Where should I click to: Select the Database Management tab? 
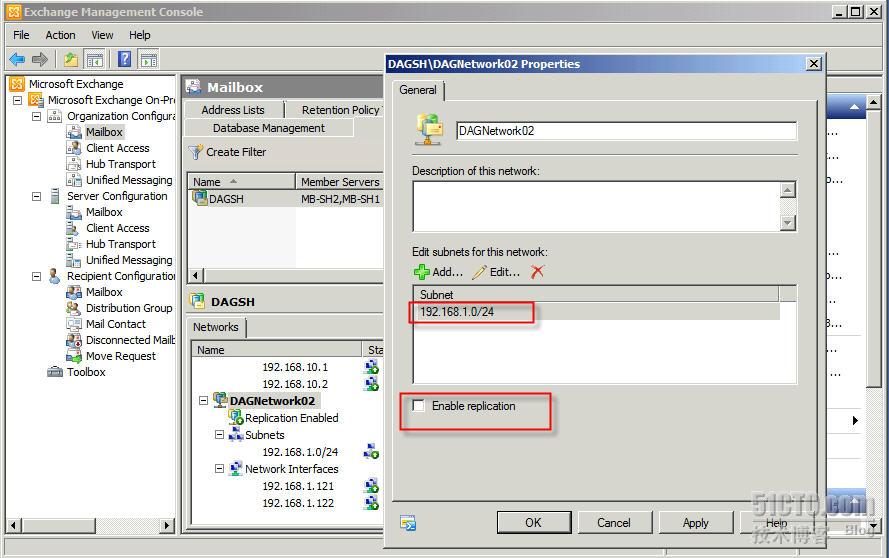(x=269, y=128)
